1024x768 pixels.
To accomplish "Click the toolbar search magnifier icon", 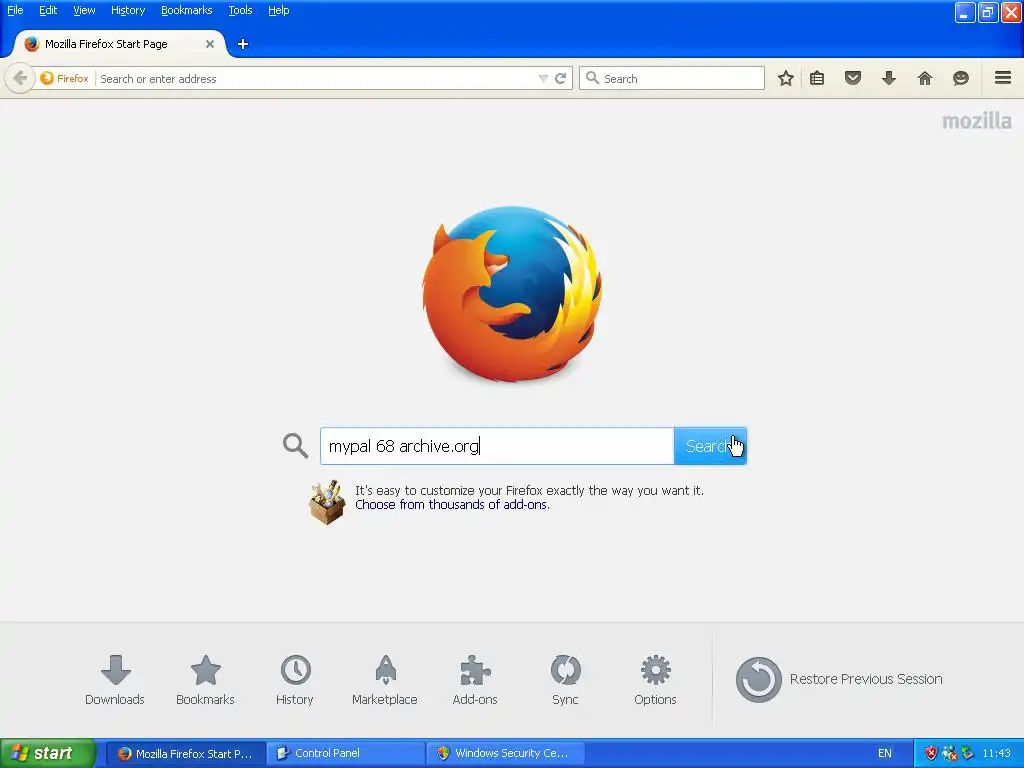I will [x=592, y=78].
